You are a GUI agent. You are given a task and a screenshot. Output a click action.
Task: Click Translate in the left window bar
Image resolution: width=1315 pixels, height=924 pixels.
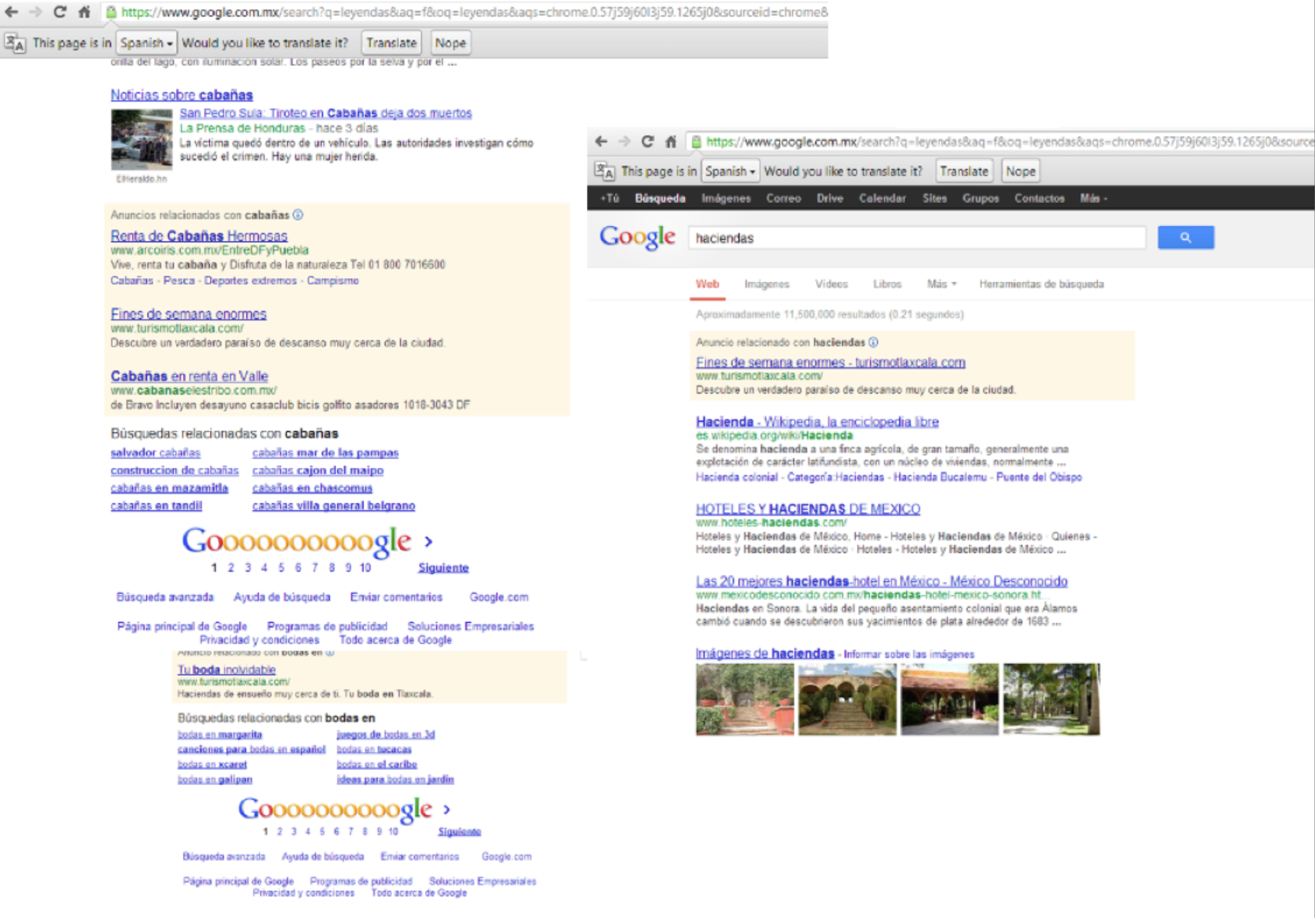[x=391, y=42]
